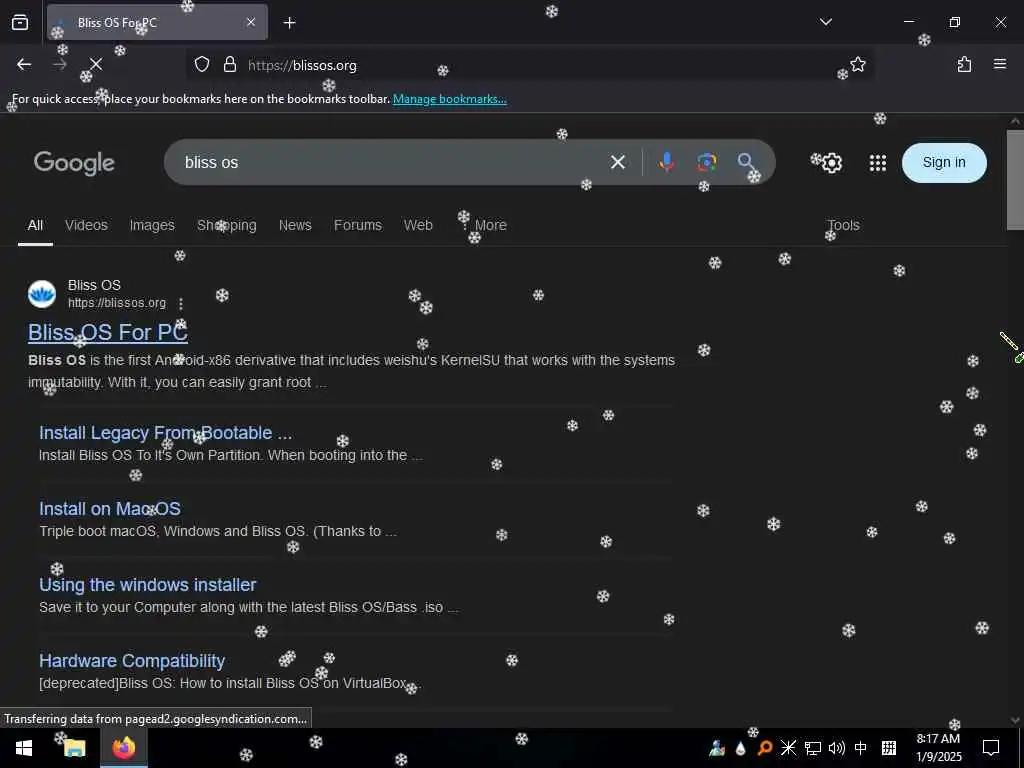This screenshot has width=1024, height=768.
Task: Open Google quick settings gear
Action: click(x=832, y=163)
